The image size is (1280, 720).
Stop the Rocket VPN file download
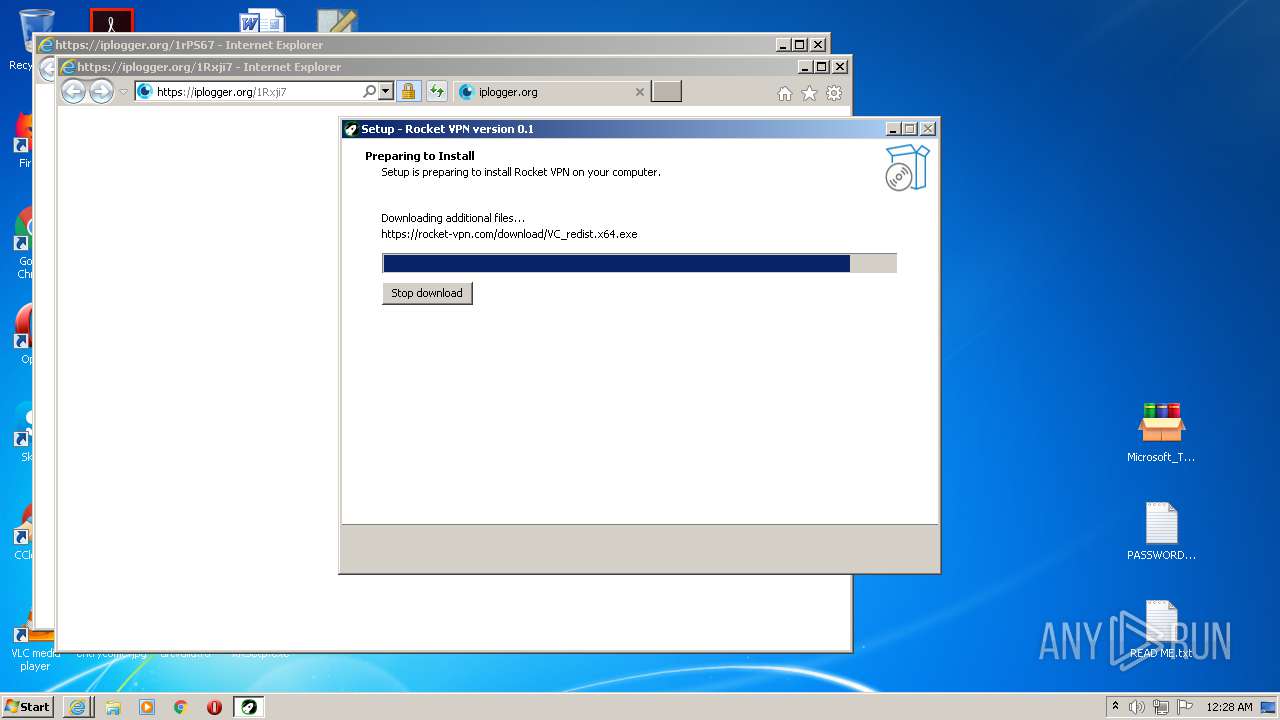pos(427,293)
